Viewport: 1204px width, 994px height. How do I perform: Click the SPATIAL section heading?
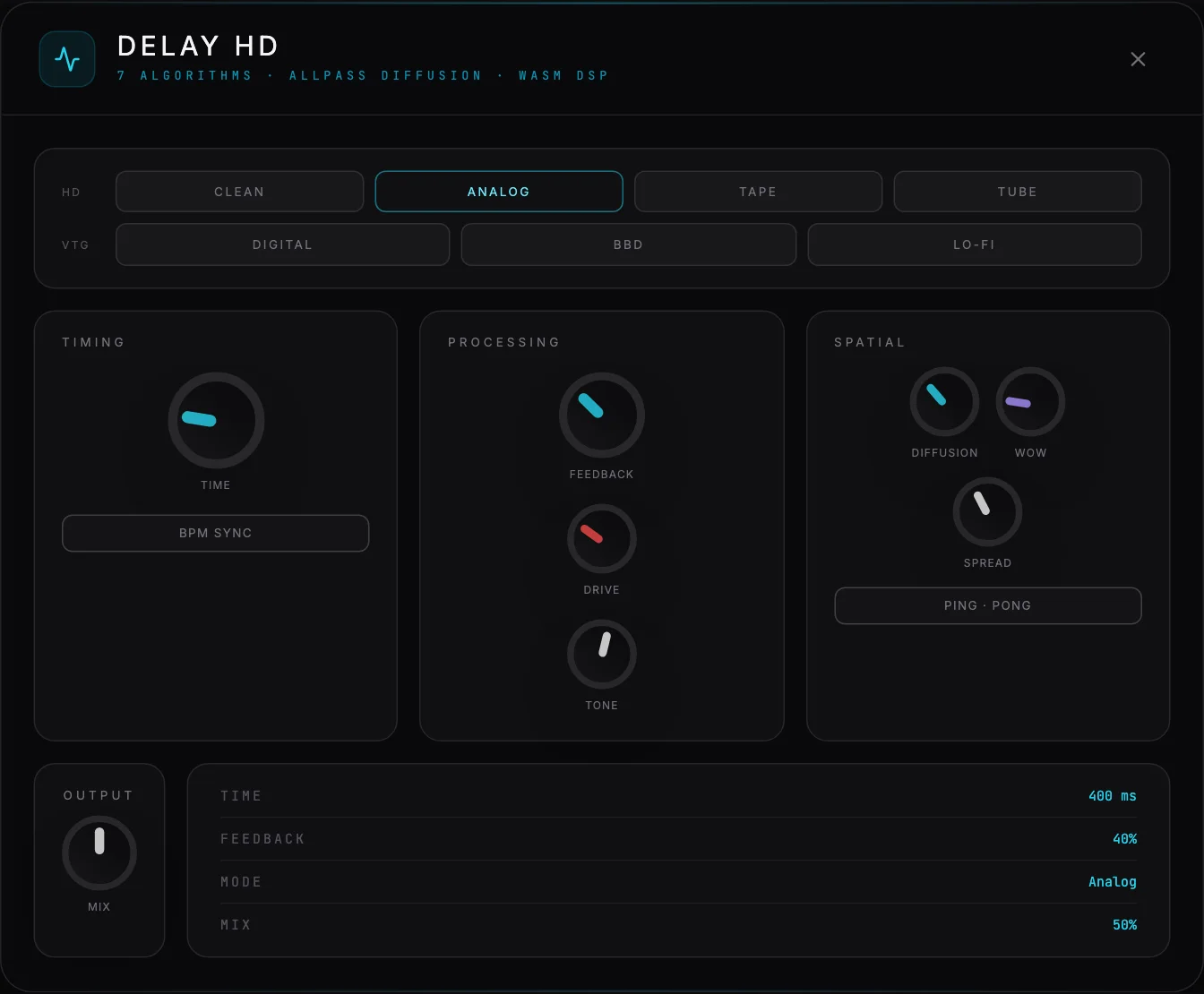[869, 342]
